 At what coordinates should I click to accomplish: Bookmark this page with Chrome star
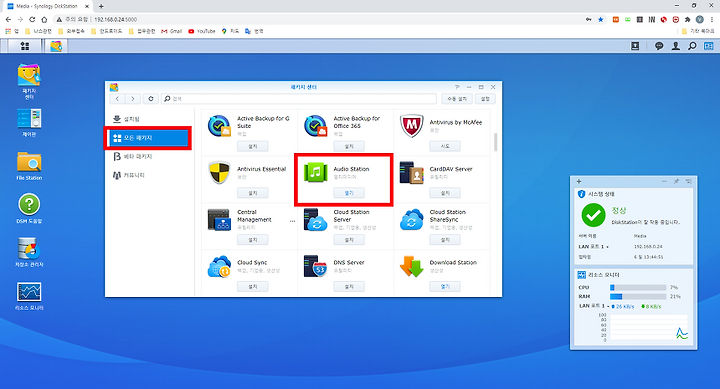click(x=601, y=19)
